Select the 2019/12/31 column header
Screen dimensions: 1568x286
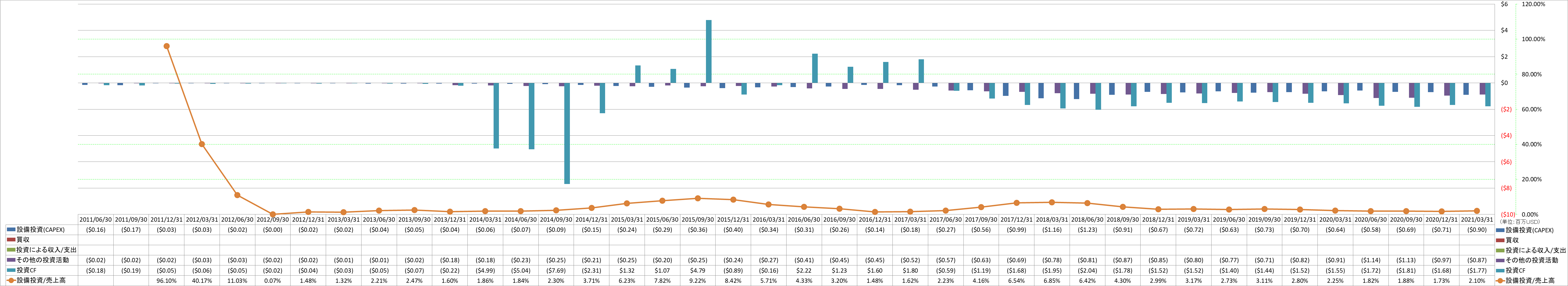point(1300,220)
